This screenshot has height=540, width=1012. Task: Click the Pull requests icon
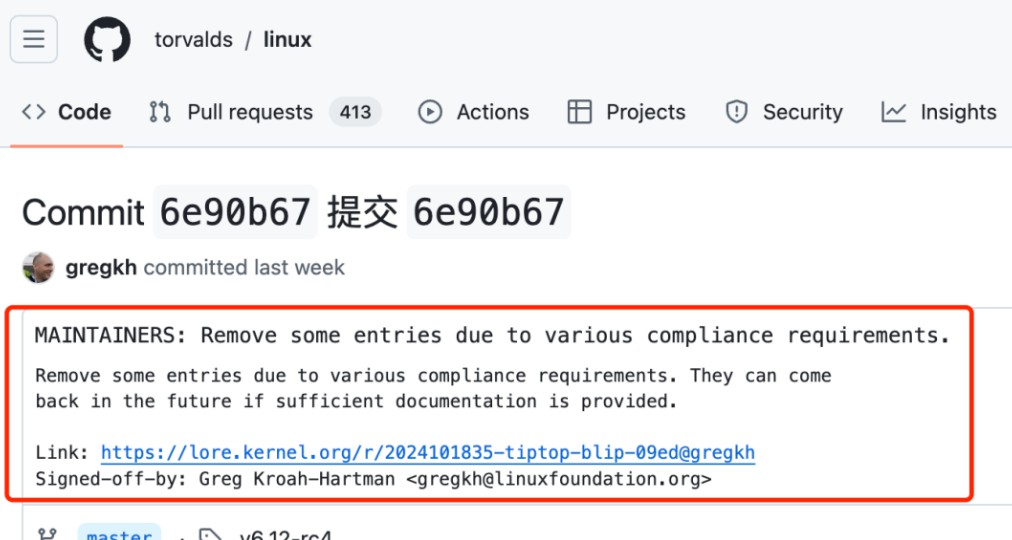click(160, 112)
